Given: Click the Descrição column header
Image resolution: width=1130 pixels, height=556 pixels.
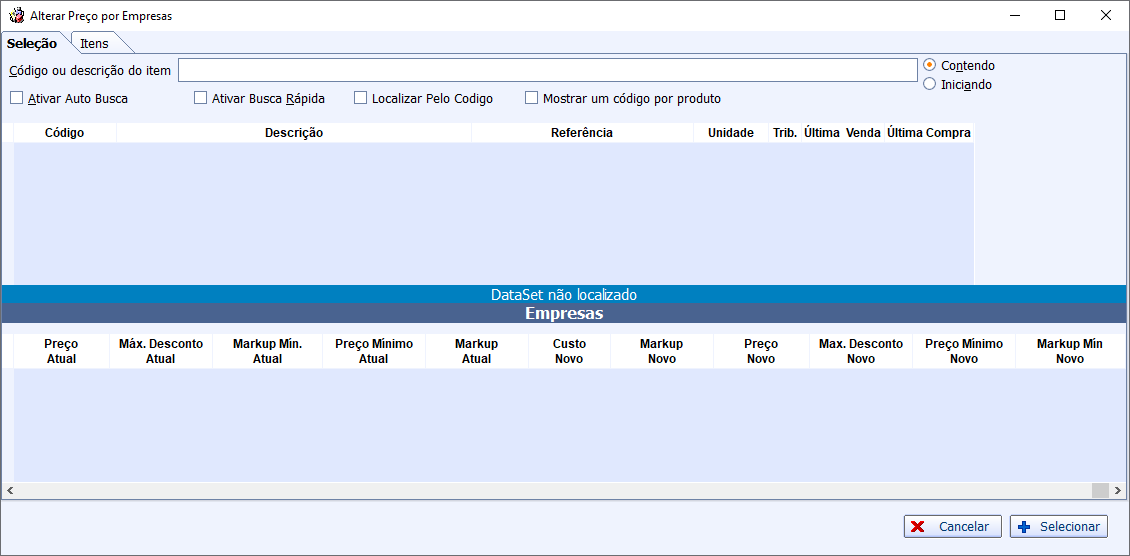Looking at the screenshot, I should (x=294, y=133).
